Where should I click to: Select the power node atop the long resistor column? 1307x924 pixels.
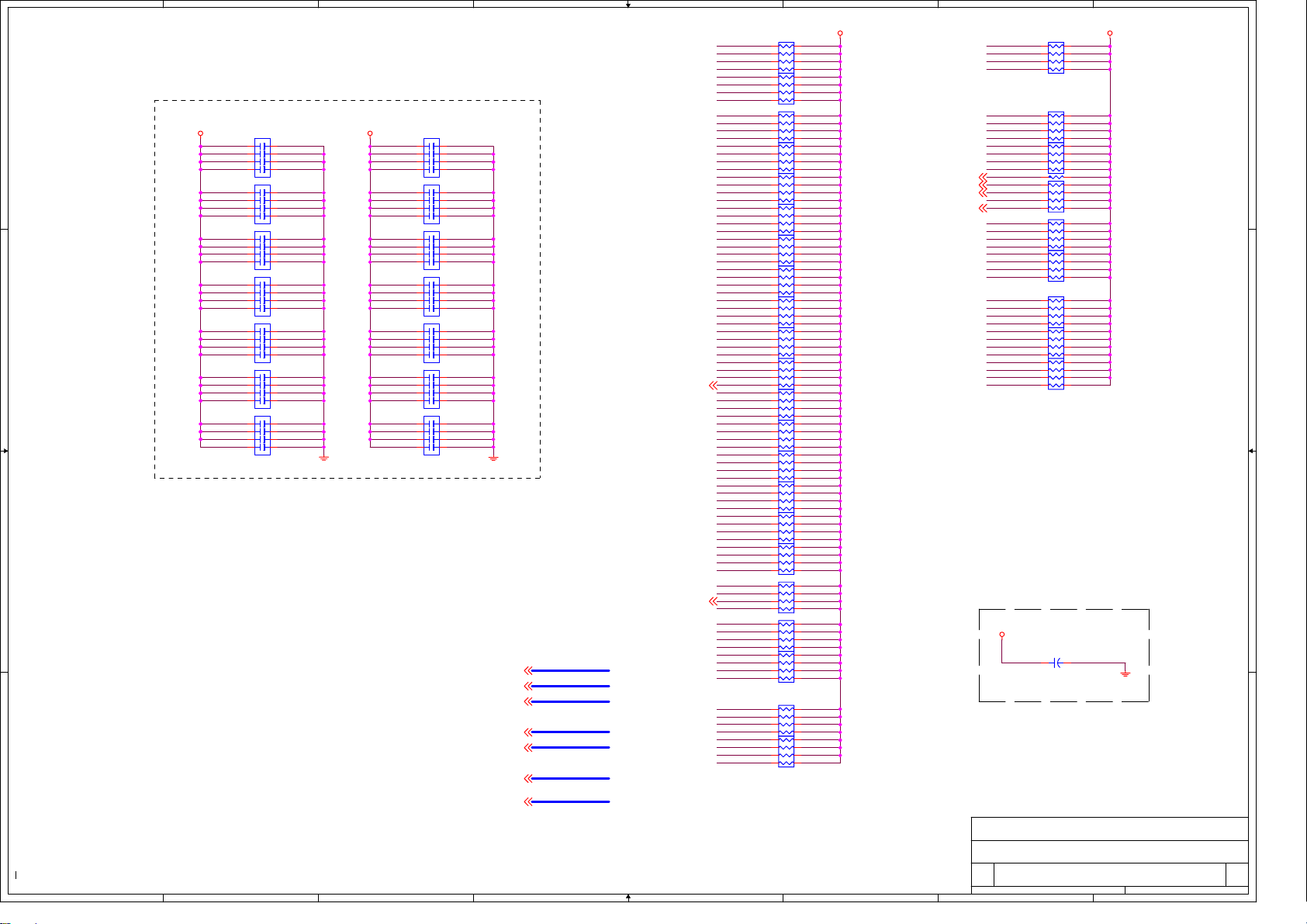840,33
